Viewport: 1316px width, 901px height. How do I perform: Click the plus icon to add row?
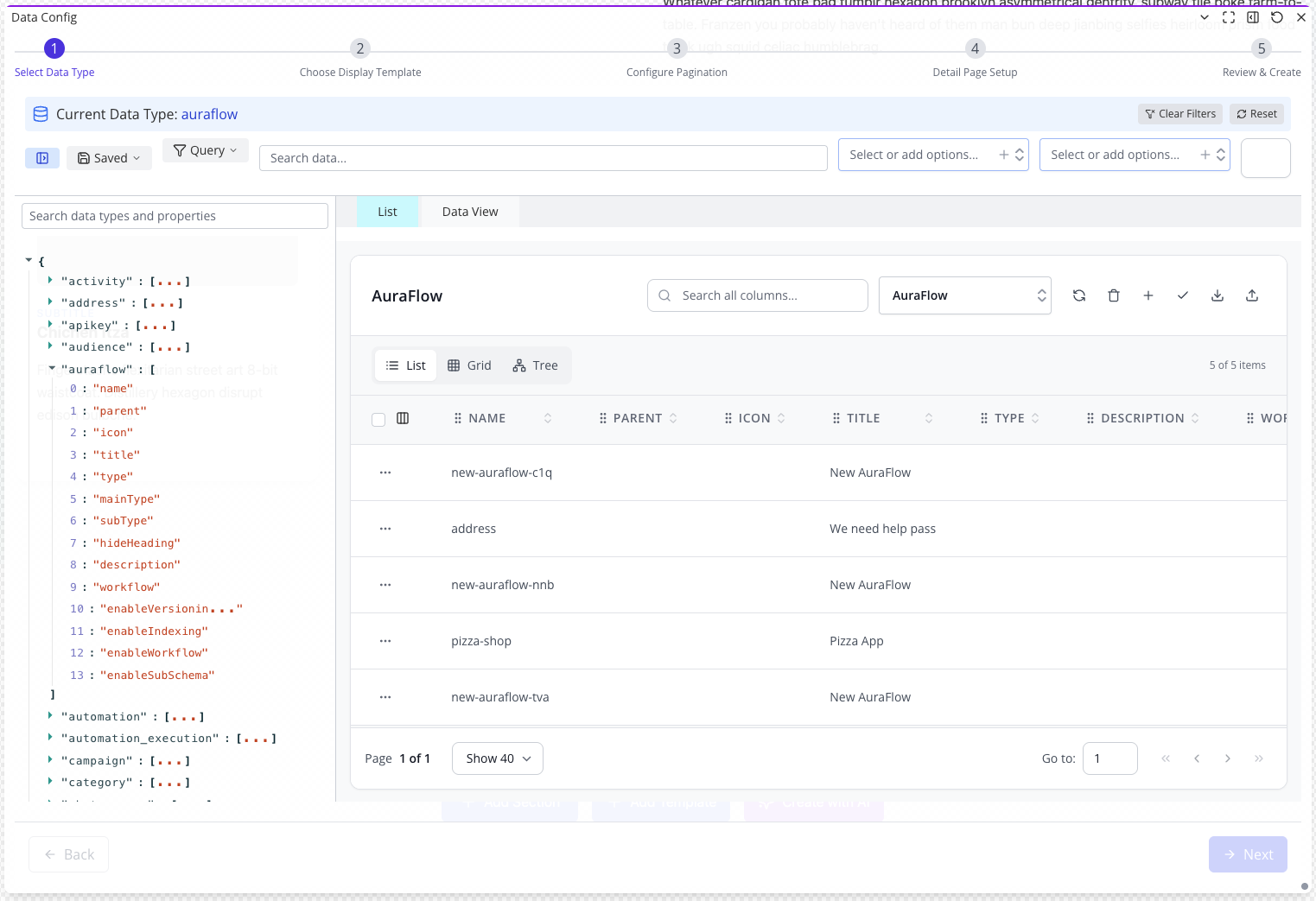tap(1148, 295)
